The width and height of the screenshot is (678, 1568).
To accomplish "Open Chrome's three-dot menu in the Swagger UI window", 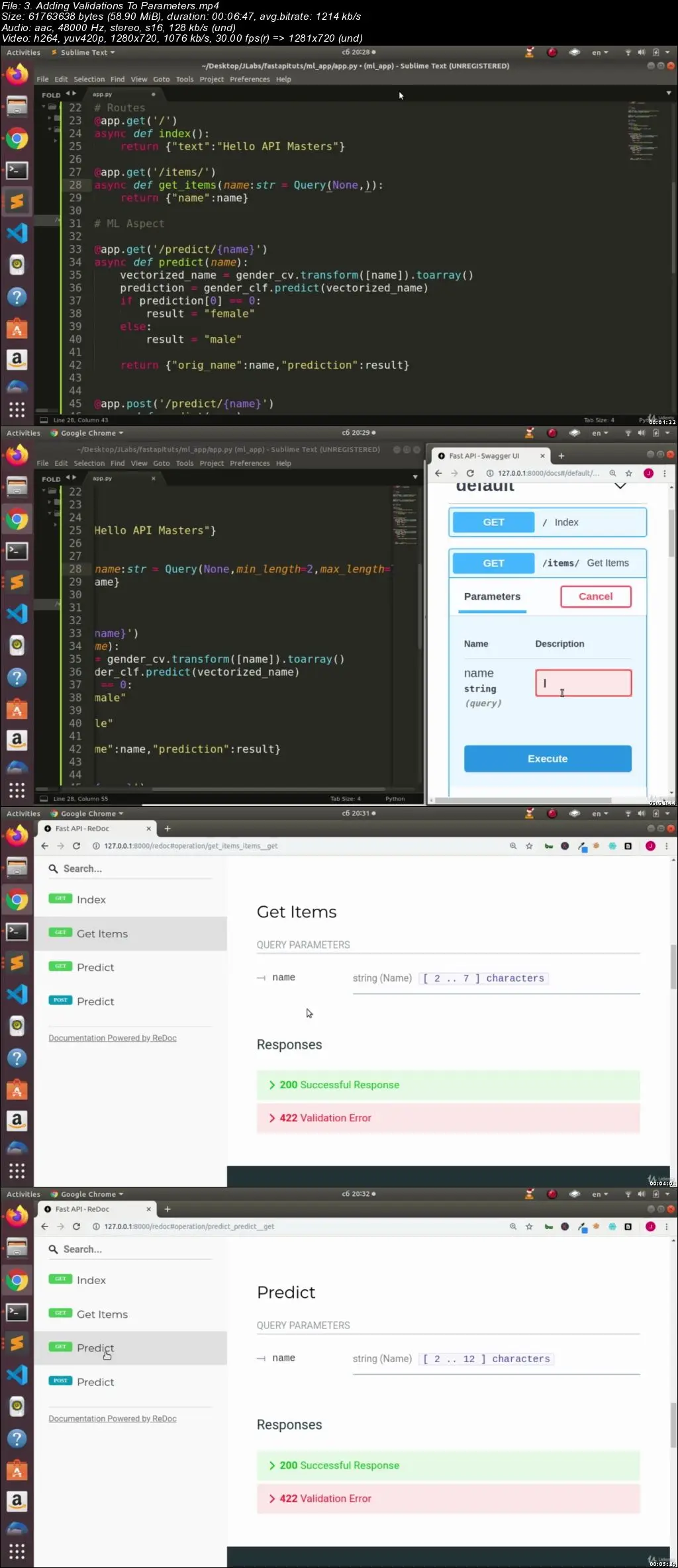I will pyautogui.click(x=665, y=473).
